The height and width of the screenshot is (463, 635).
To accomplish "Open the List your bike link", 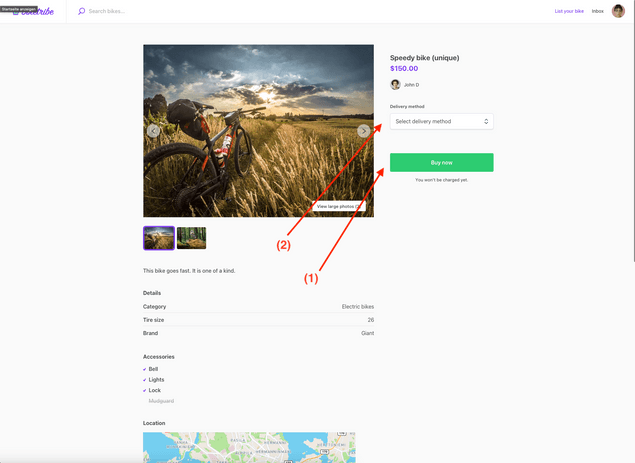I will click(569, 11).
